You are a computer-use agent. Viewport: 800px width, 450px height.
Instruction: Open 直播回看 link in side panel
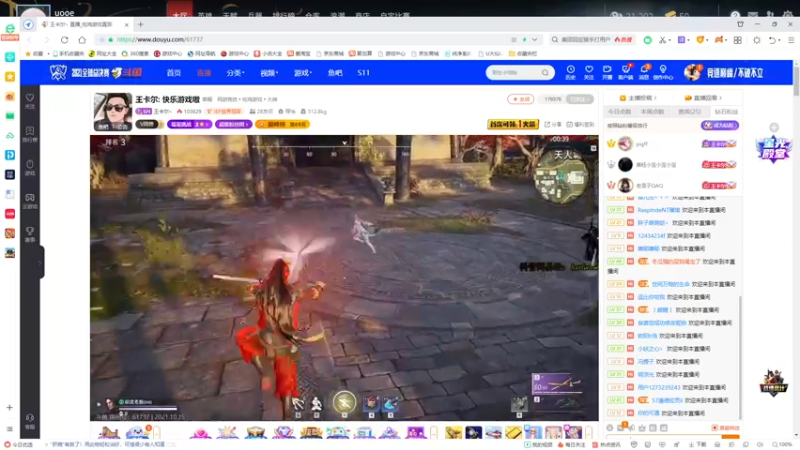pyautogui.click(x=703, y=97)
